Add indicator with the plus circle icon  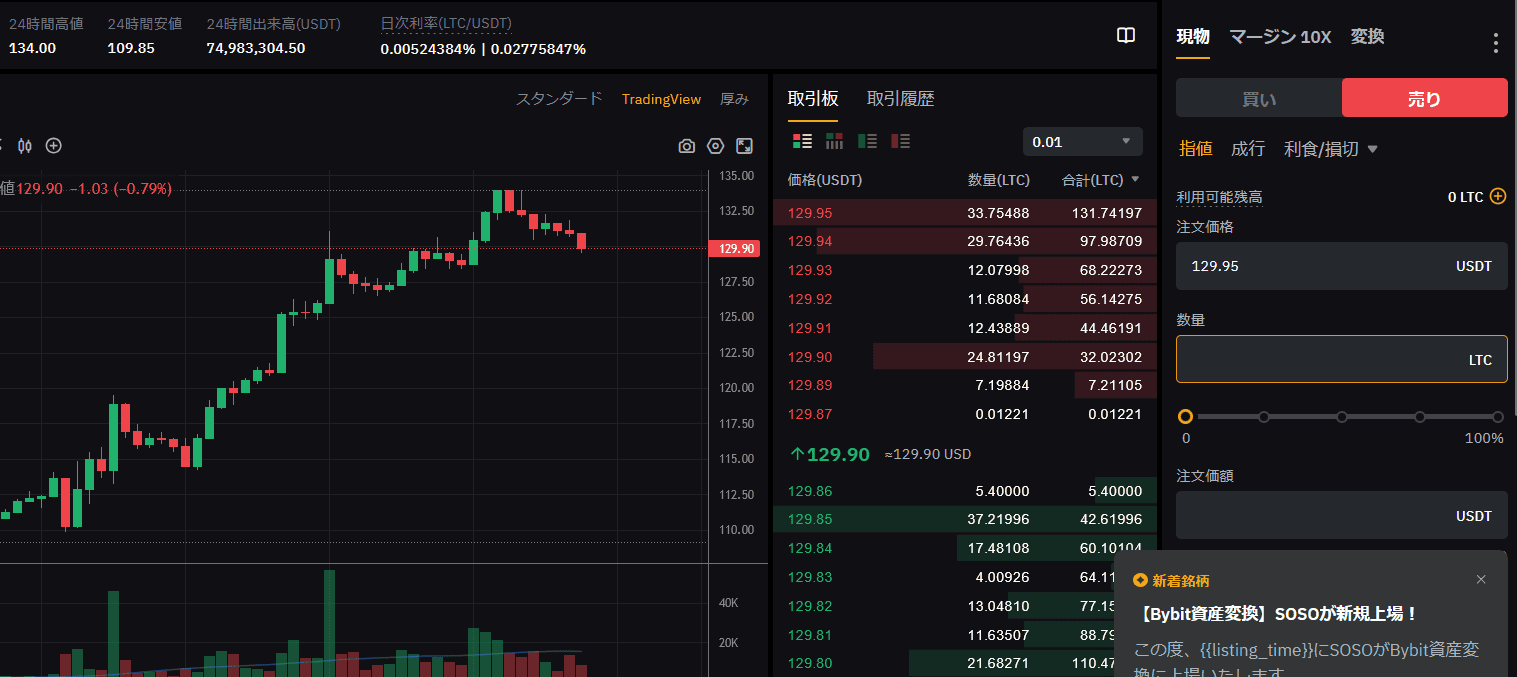54,146
